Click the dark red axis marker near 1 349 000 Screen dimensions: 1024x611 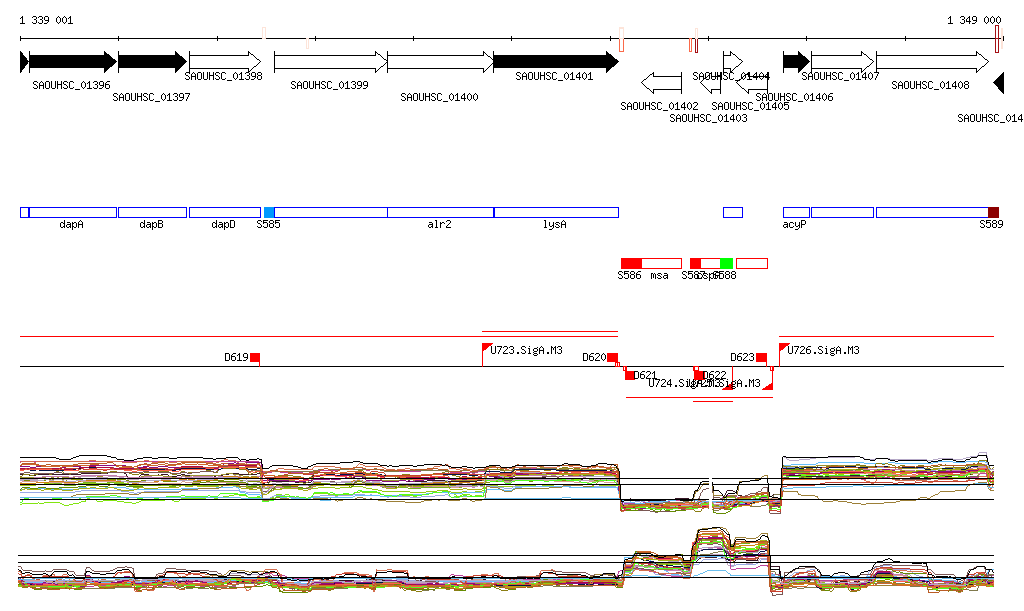(997, 39)
